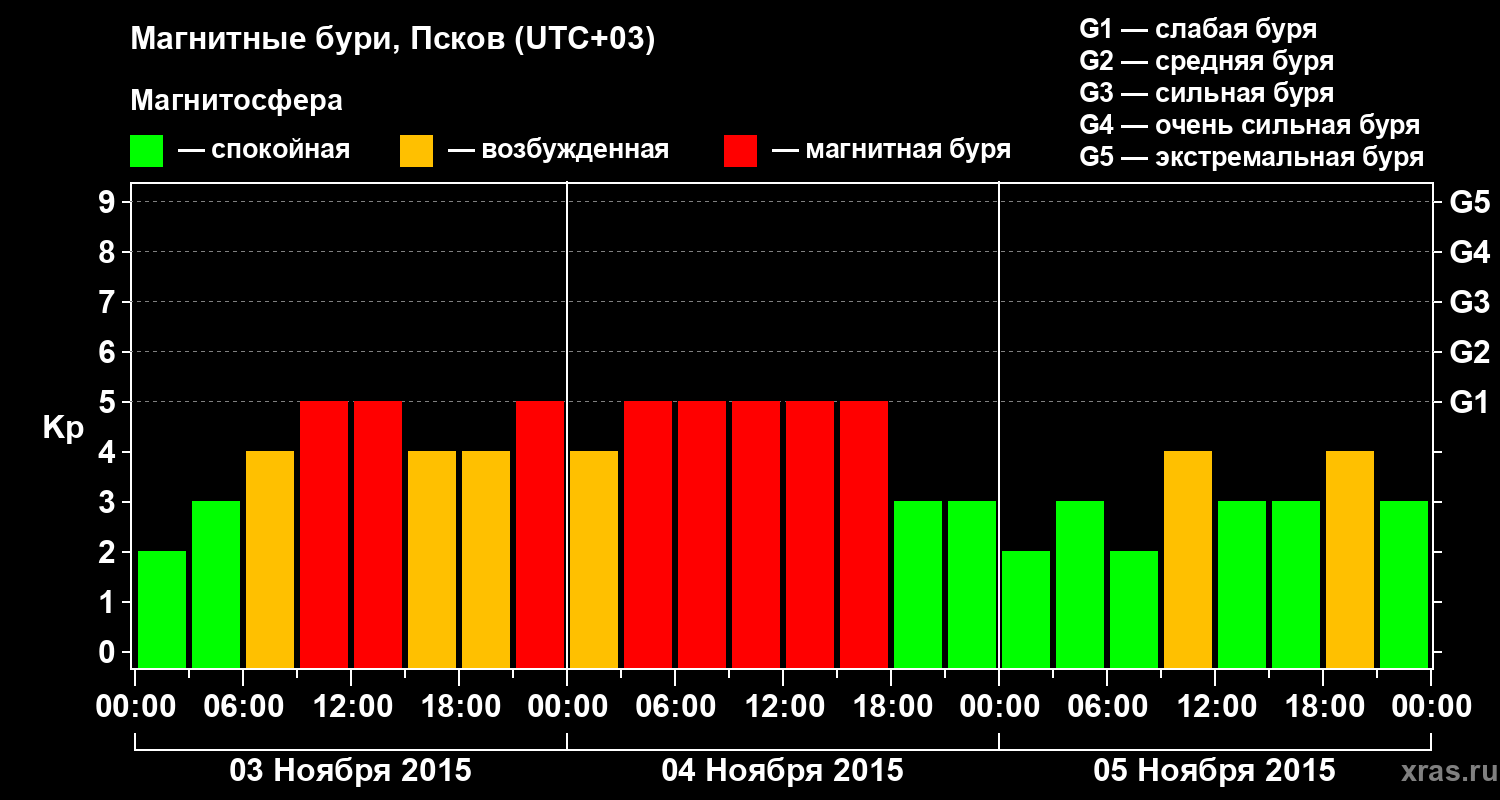
Task: Click the '05 Ноября 2015' date label
Action: click(x=1214, y=770)
